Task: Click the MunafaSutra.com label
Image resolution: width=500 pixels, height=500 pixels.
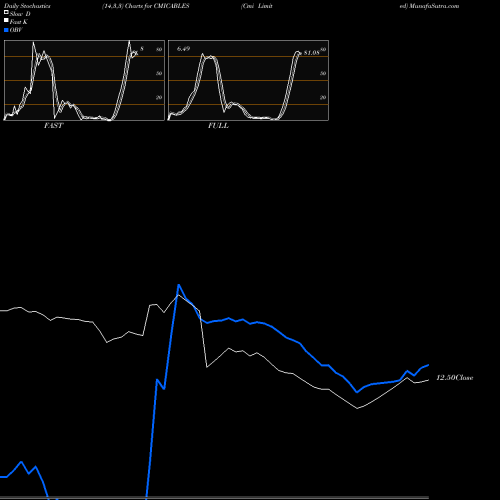Action: tap(434, 6)
